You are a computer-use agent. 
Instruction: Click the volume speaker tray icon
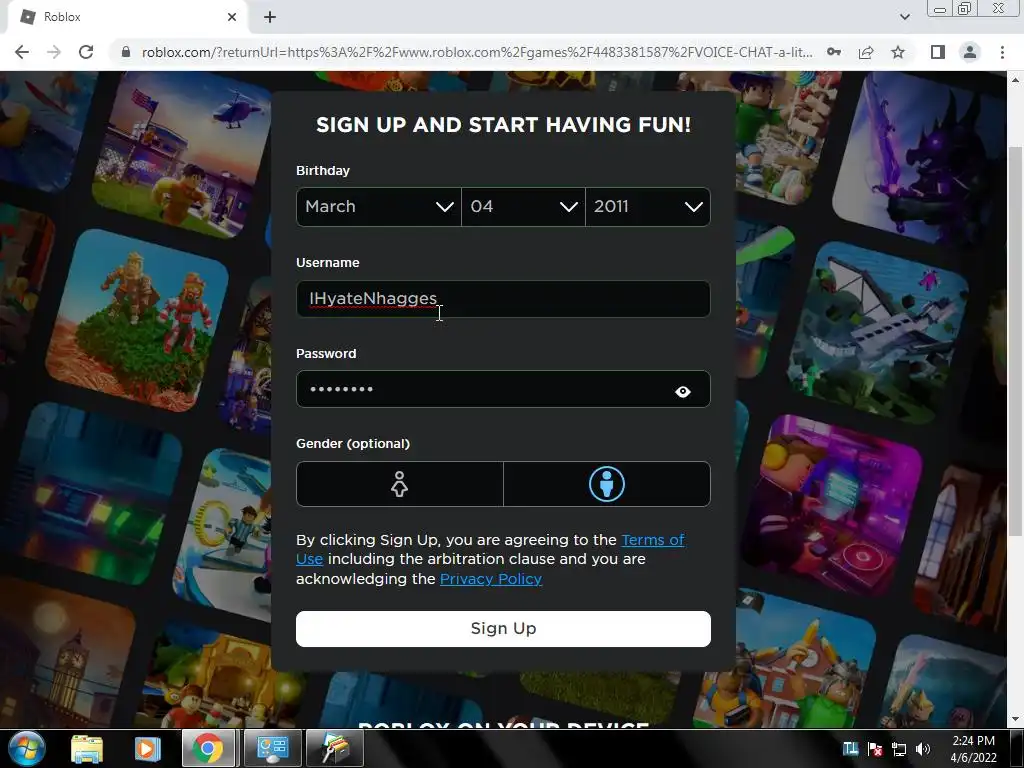point(922,749)
